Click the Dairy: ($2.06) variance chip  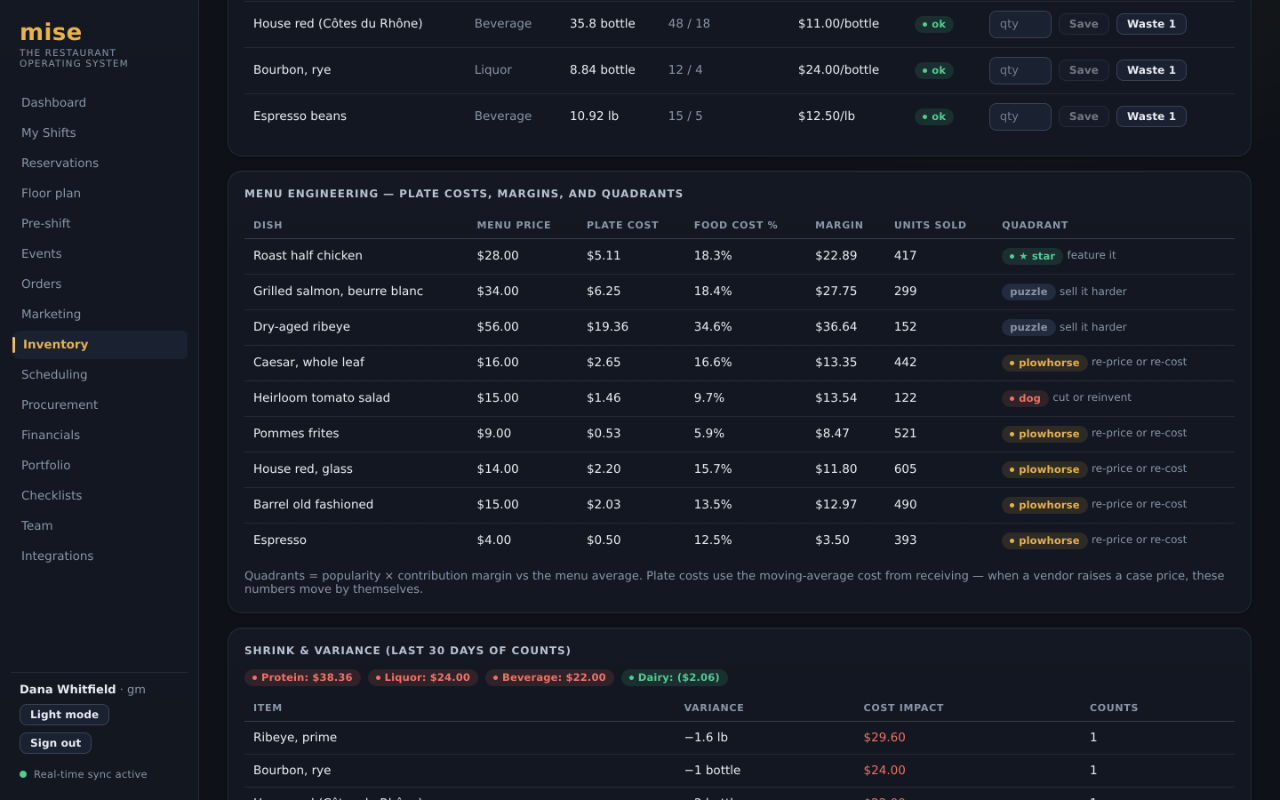pyautogui.click(x=674, y=678)
